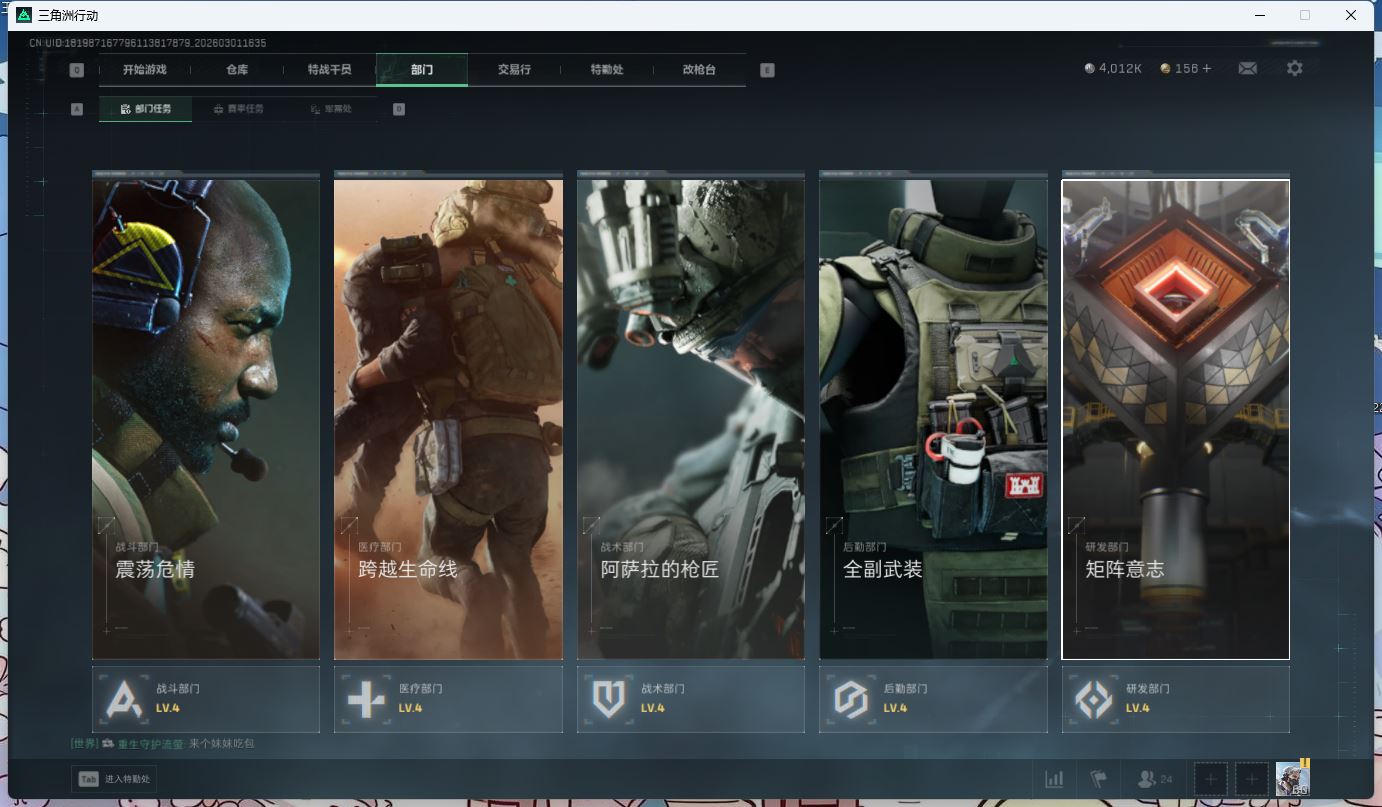Open the 特战干员 tab
The height and width of the screenshot is (807, 1382).
329,70
